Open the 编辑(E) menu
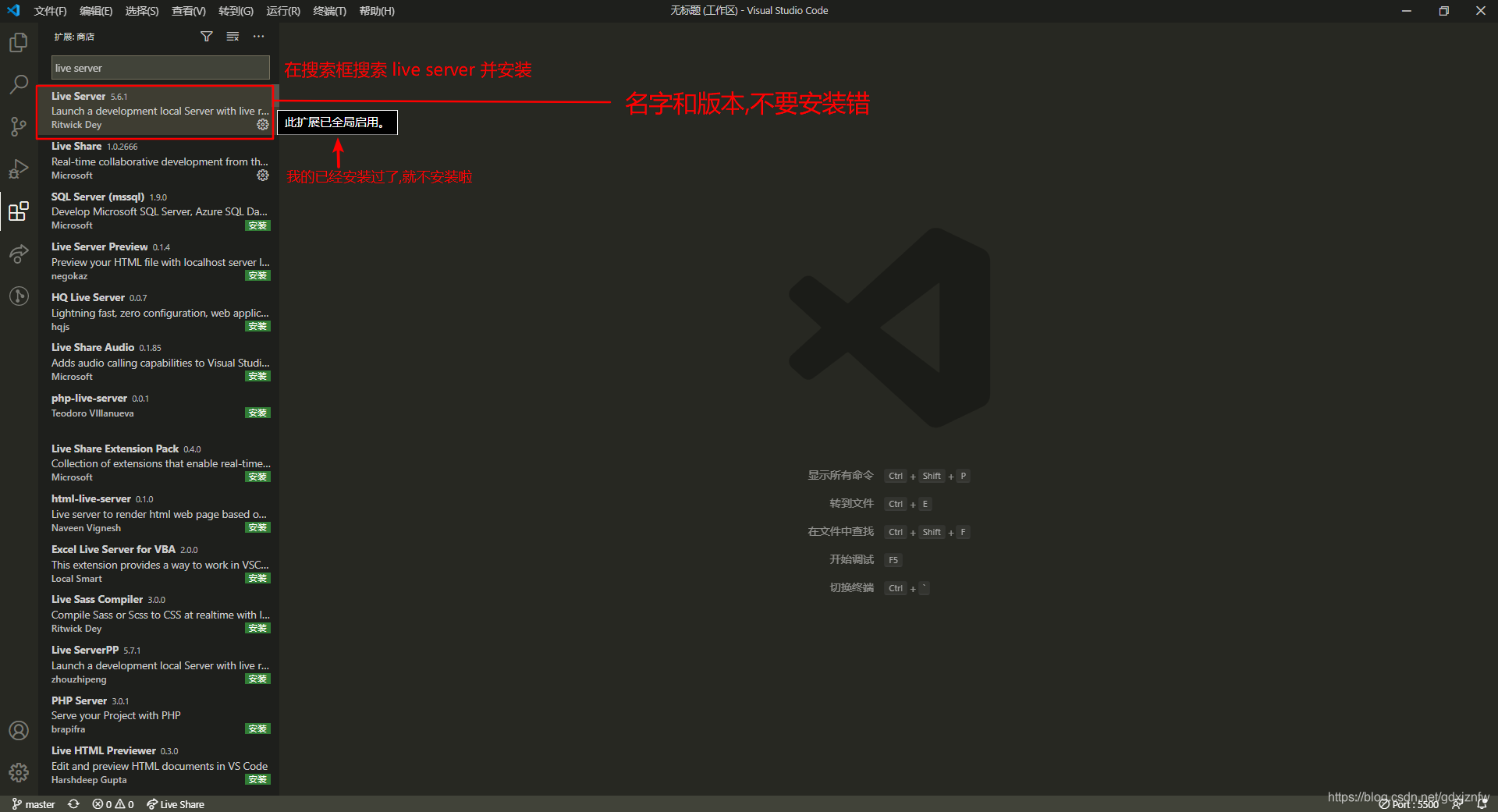 pos(96,11)
